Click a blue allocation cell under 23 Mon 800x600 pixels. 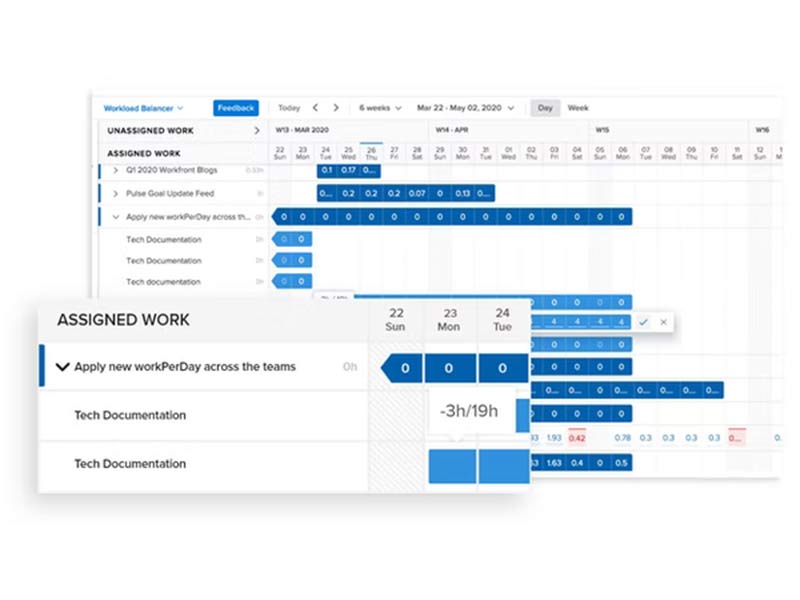tap(449, 366)
